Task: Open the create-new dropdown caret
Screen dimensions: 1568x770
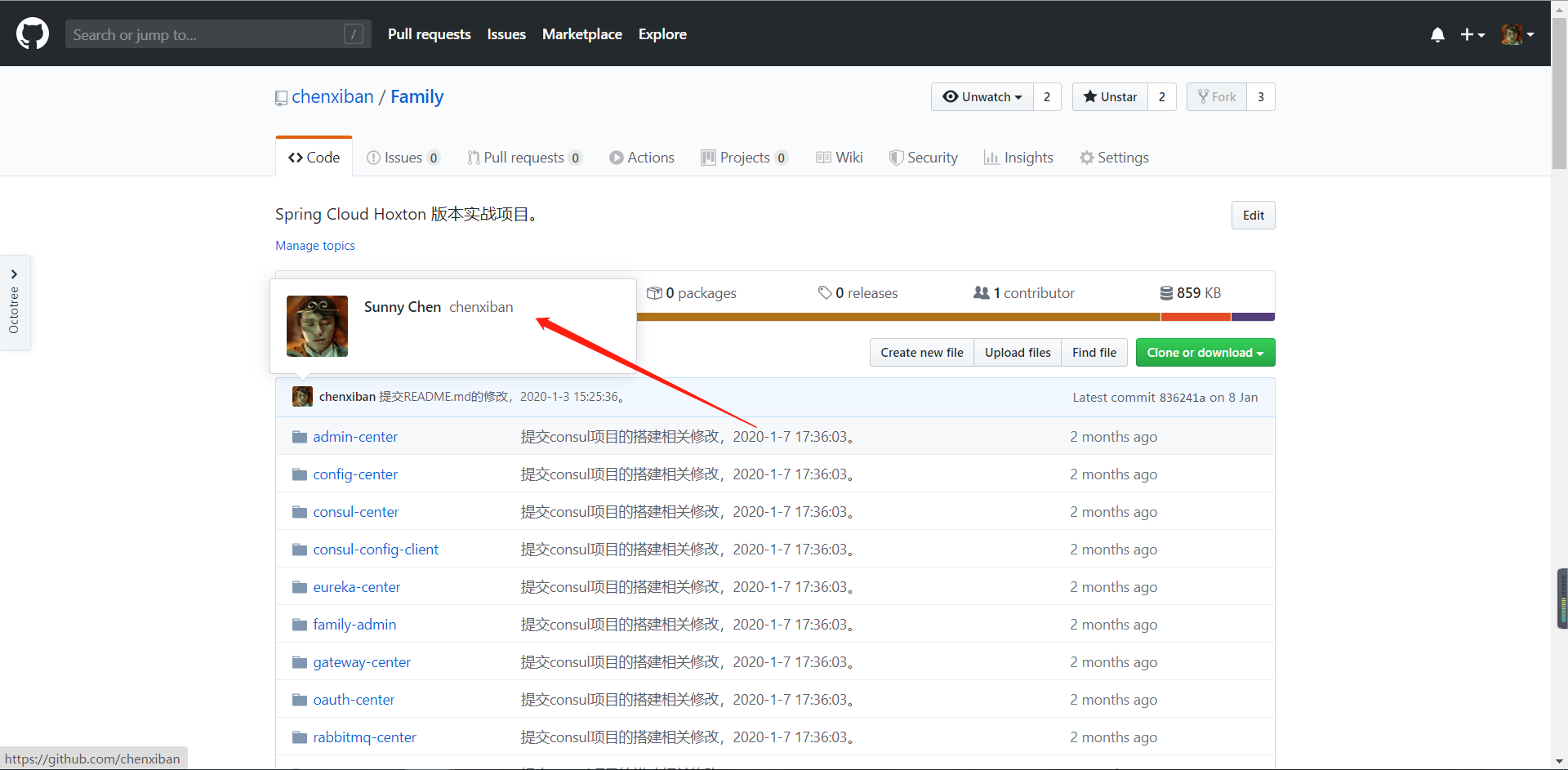Action: [x=1481, y=34]
